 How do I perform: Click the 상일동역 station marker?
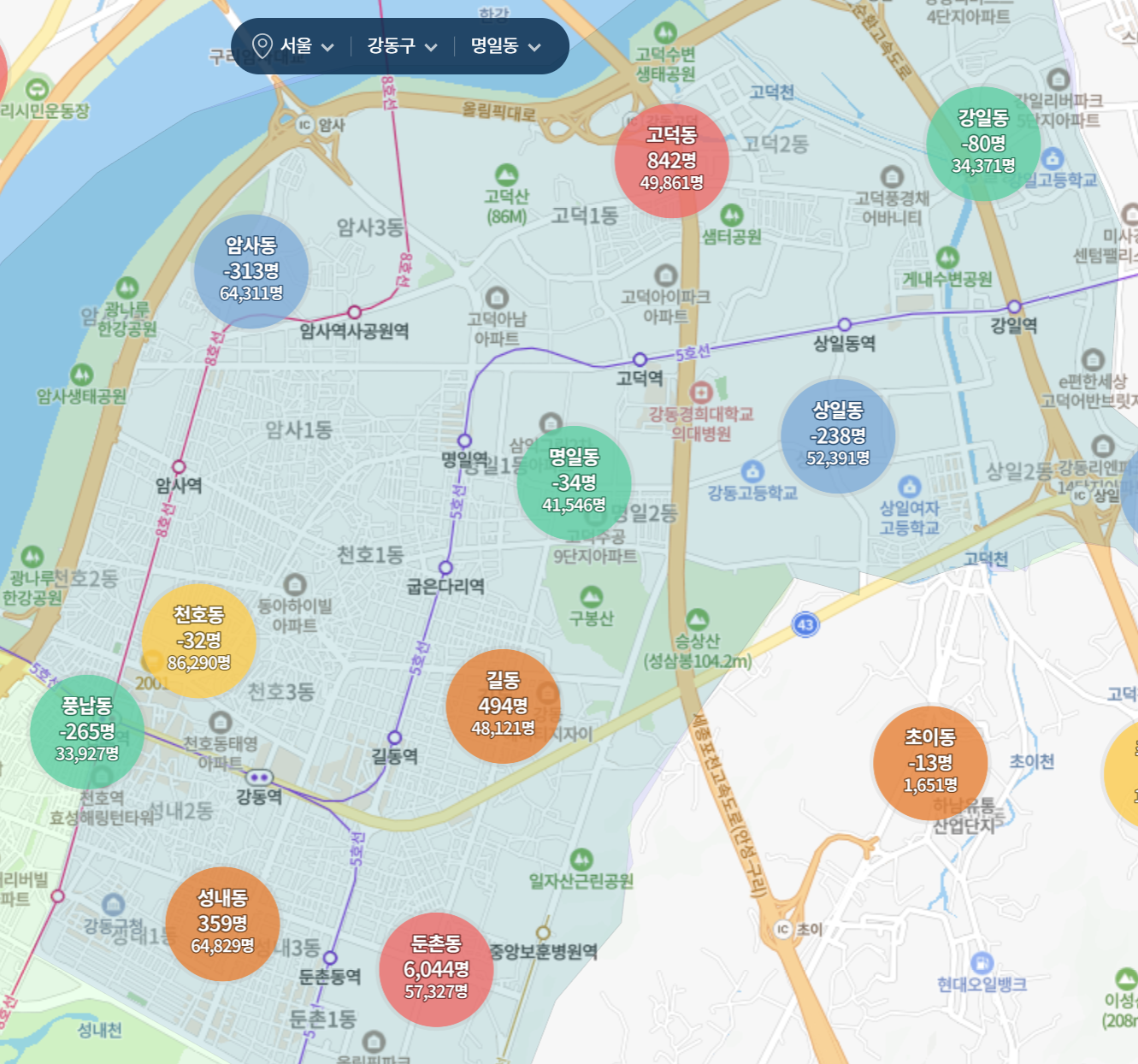pyautogui.click(x=844, y=324)
